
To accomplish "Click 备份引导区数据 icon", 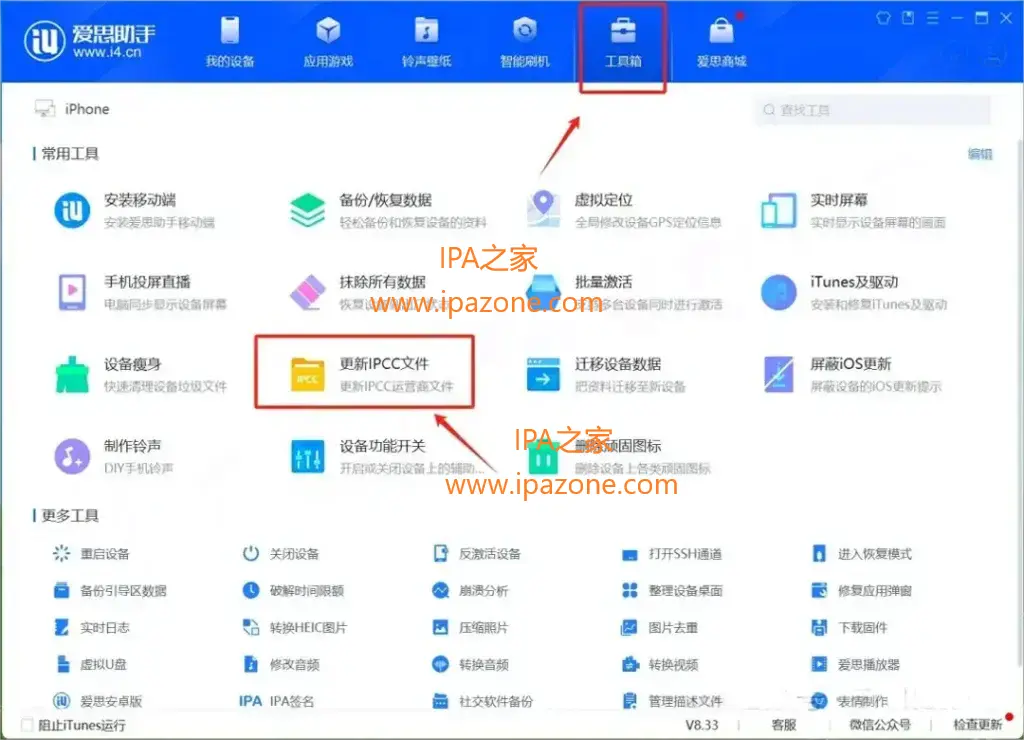I will point(61,590).
